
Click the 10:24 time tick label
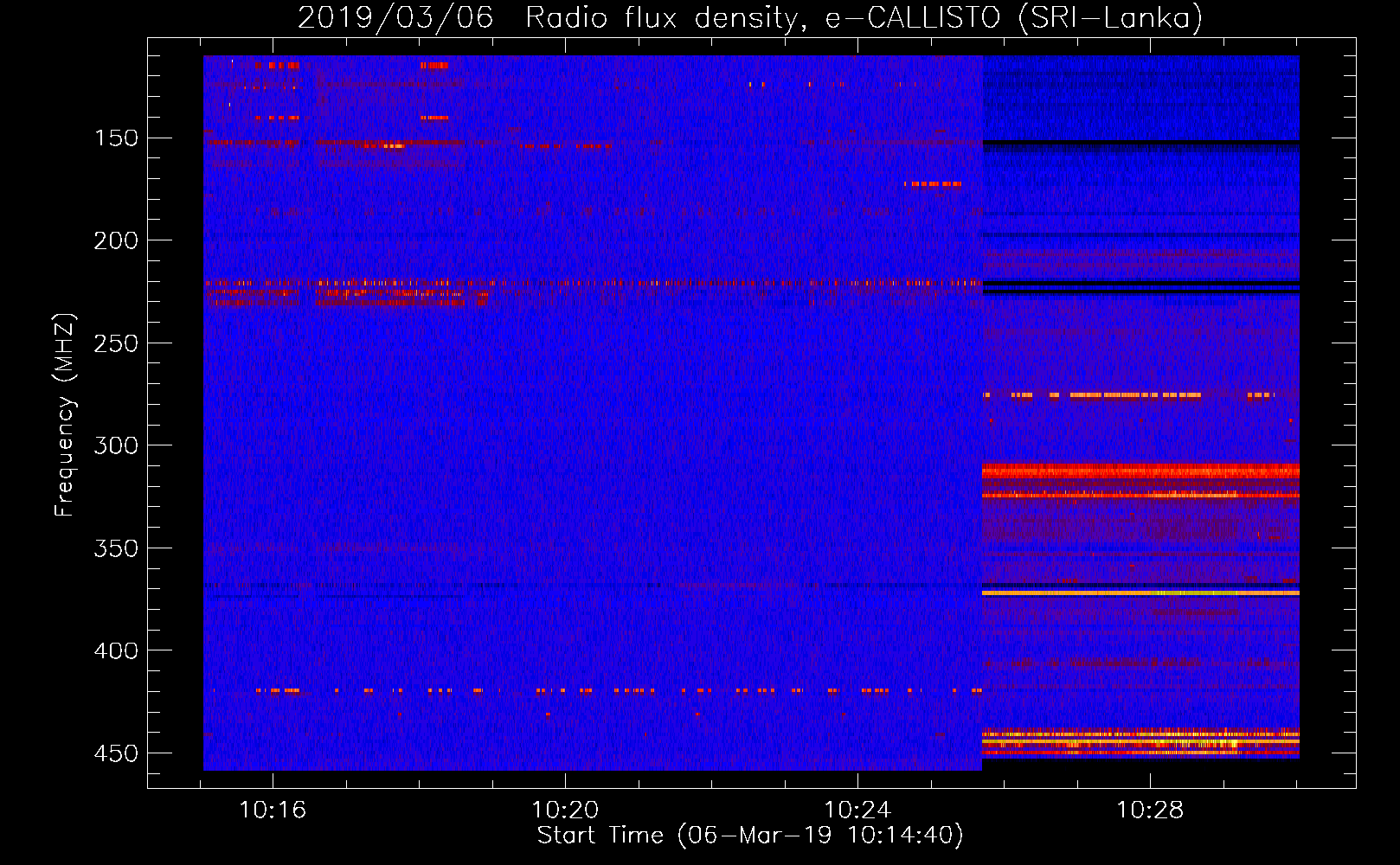(857, 811)
